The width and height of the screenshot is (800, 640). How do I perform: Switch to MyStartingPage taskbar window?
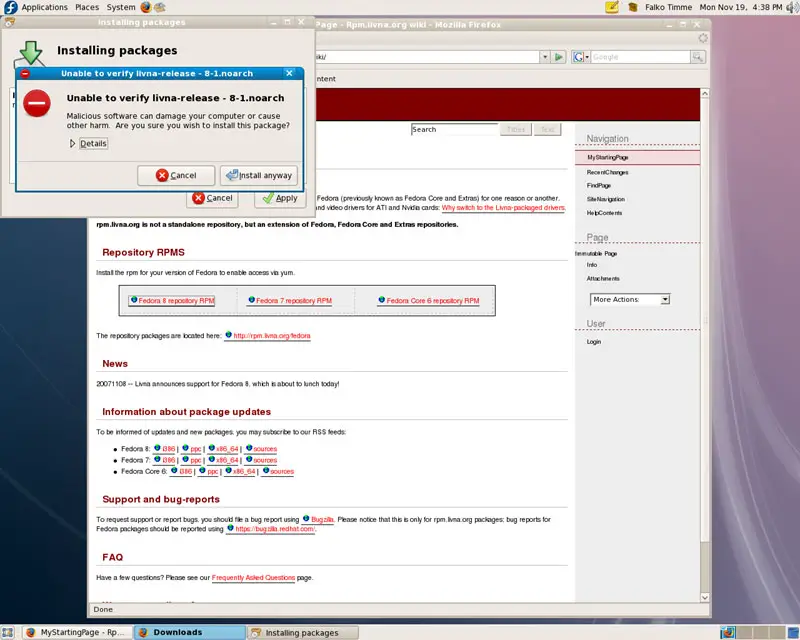78,632
